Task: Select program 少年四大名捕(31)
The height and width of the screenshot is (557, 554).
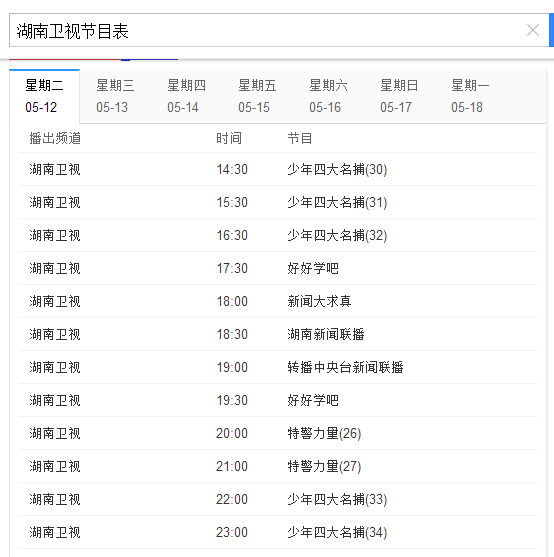Action: pyautogui.click(x=337, y=202)
